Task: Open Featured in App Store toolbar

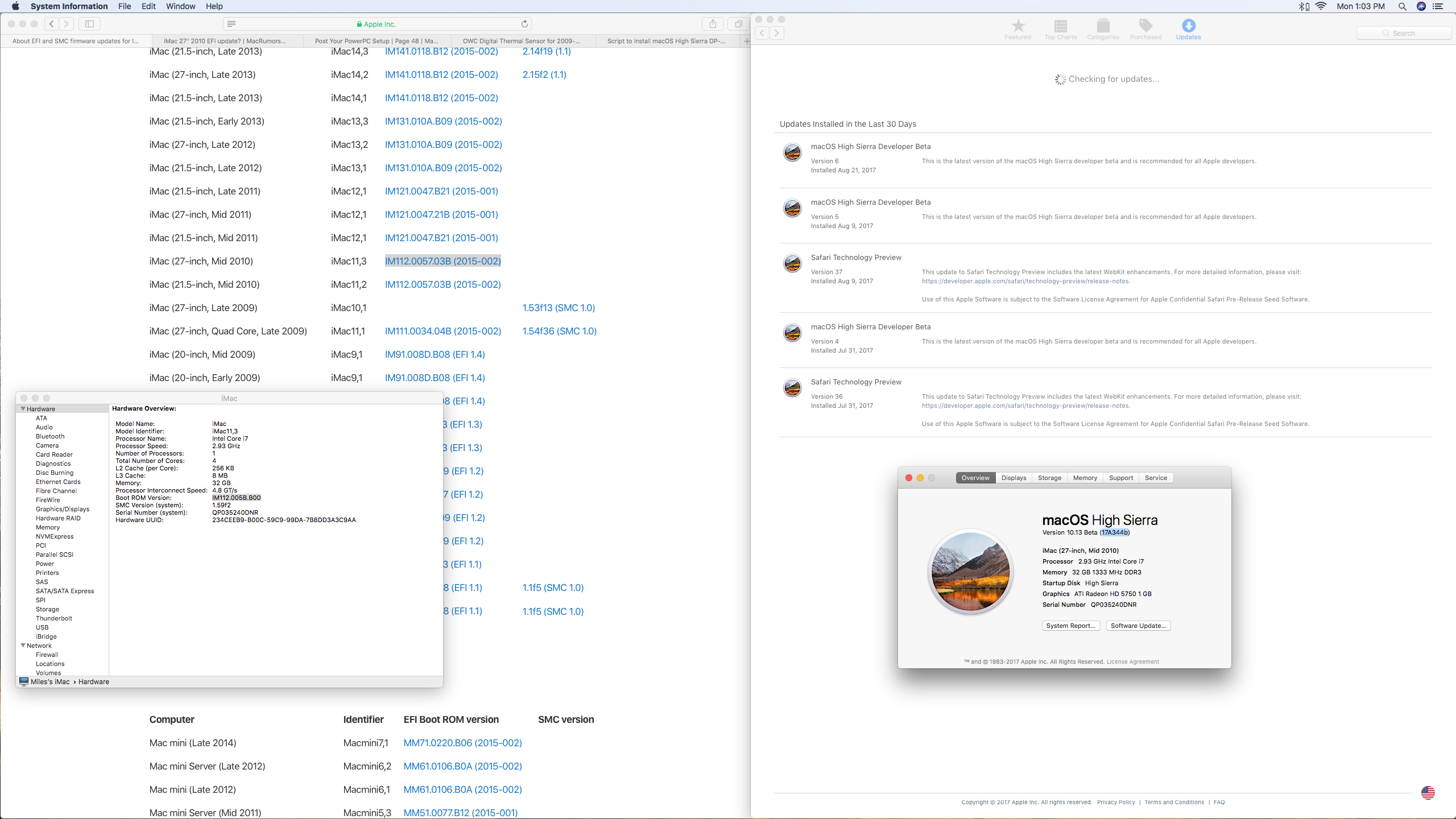Action: pyautogui.click(x=1017, y=30)
